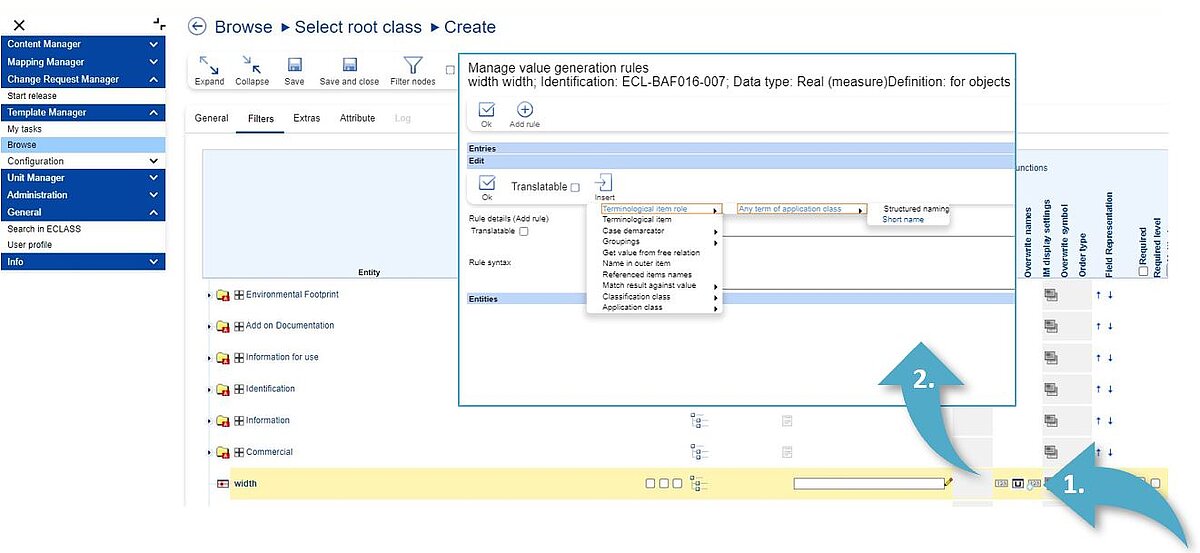Expand the Environmental Footprint tree node
1200x553 pixels.
click(x=209, y=296)
